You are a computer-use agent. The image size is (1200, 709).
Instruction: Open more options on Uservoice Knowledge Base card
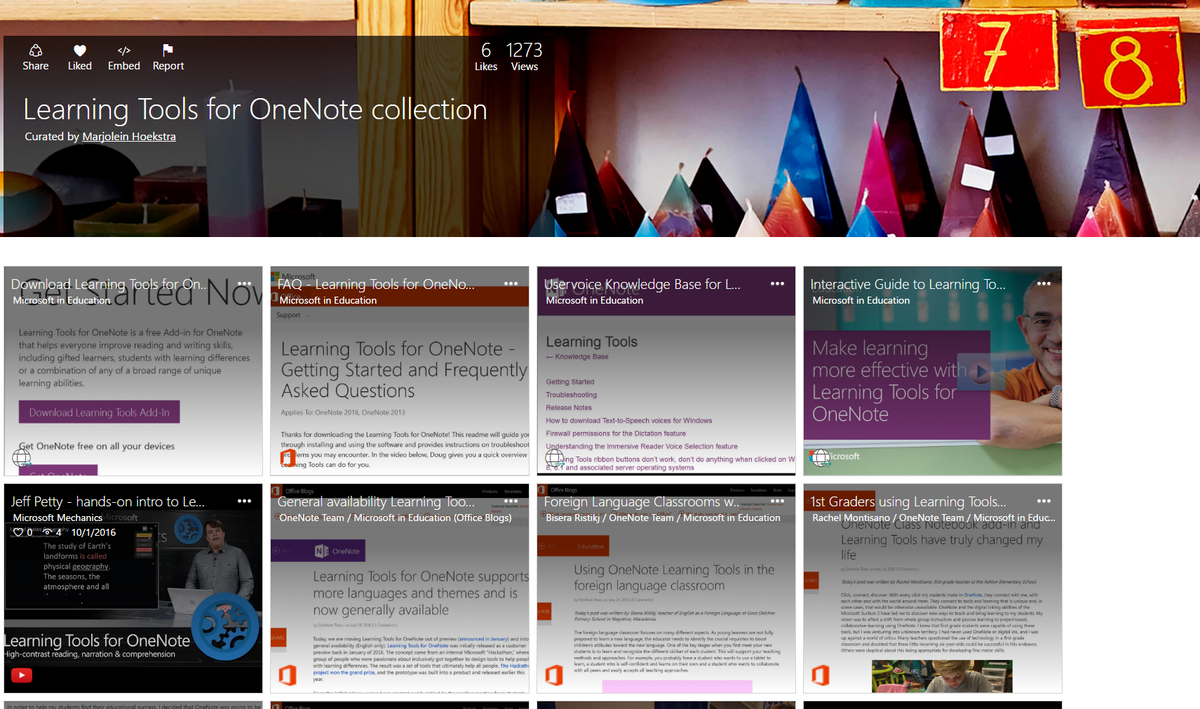777,284
